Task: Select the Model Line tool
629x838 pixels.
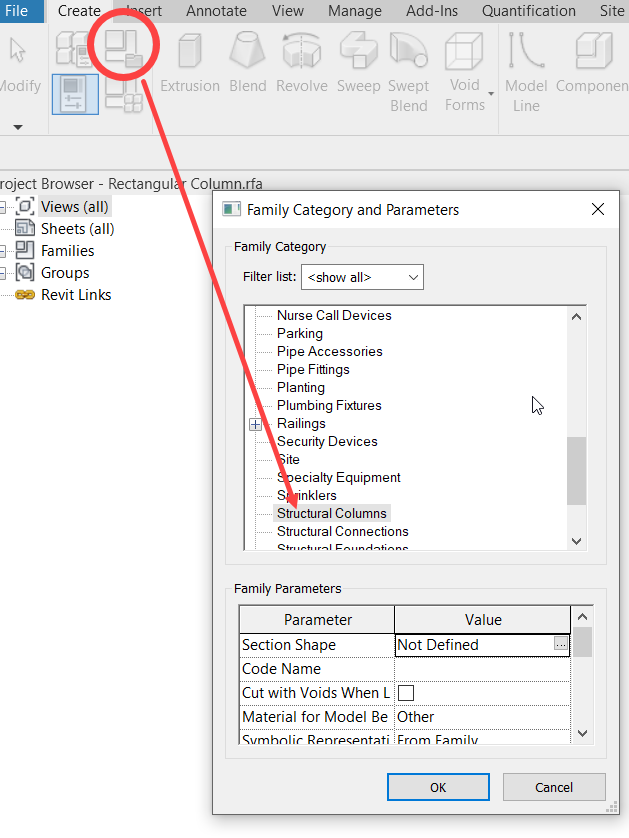Action: pyautogui.click(x=525, y=60)
